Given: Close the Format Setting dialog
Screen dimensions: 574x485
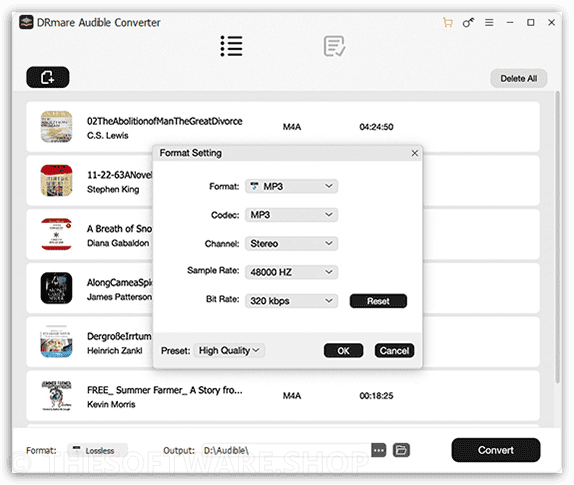Looking at the screenshot, I should (x=414, y=153).
